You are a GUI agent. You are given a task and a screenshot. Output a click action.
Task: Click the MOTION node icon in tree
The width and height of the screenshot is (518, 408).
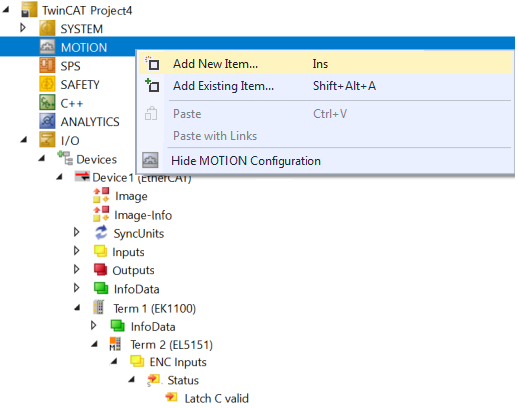47,47
